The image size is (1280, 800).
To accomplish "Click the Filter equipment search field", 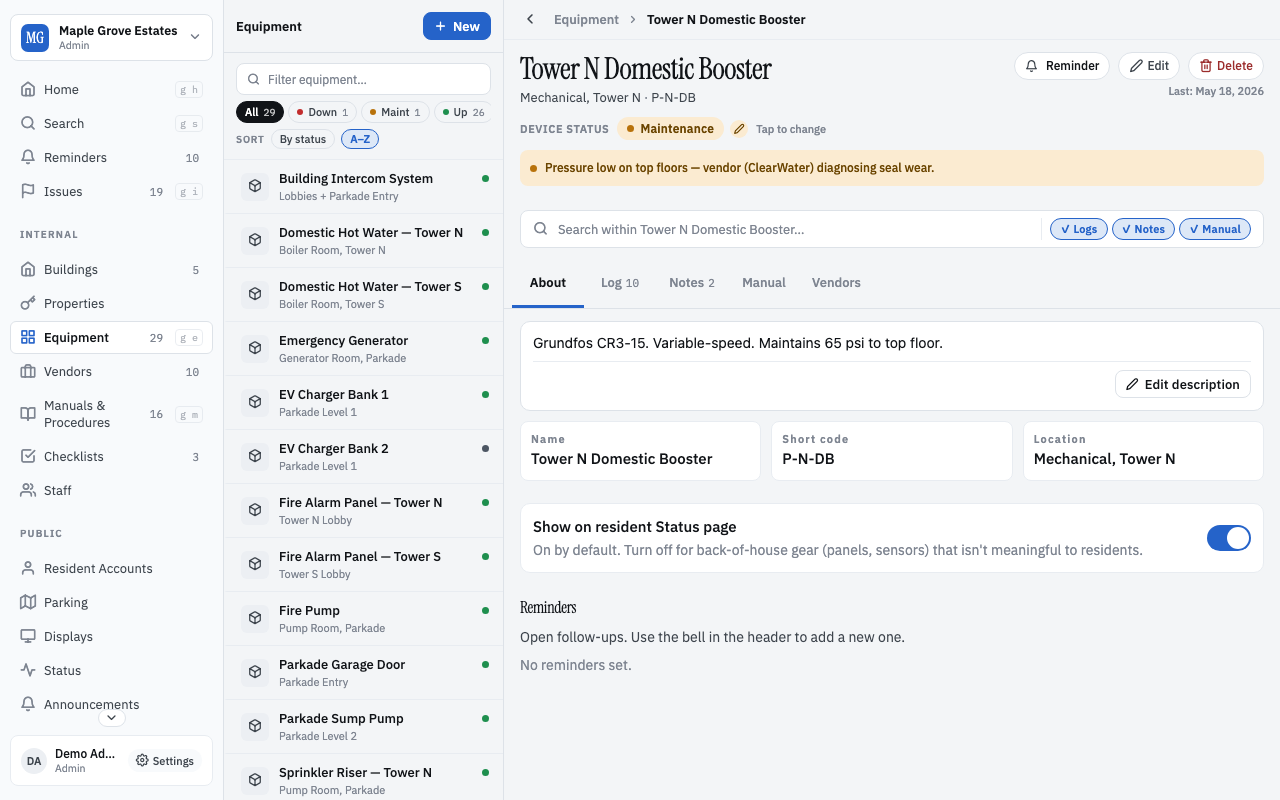I will pos(363,79).
